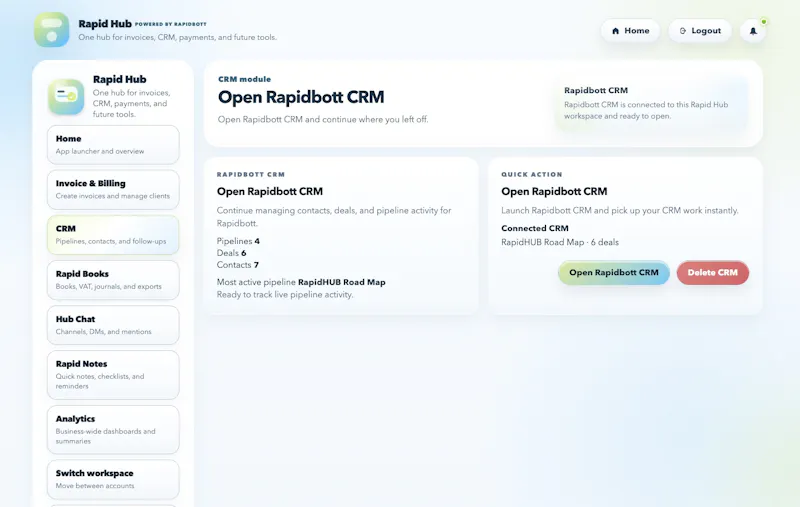Click 'POWERED BY RAPIDBOTT' header text
This screenshot has width=800, height=507.
coord(171,24)
